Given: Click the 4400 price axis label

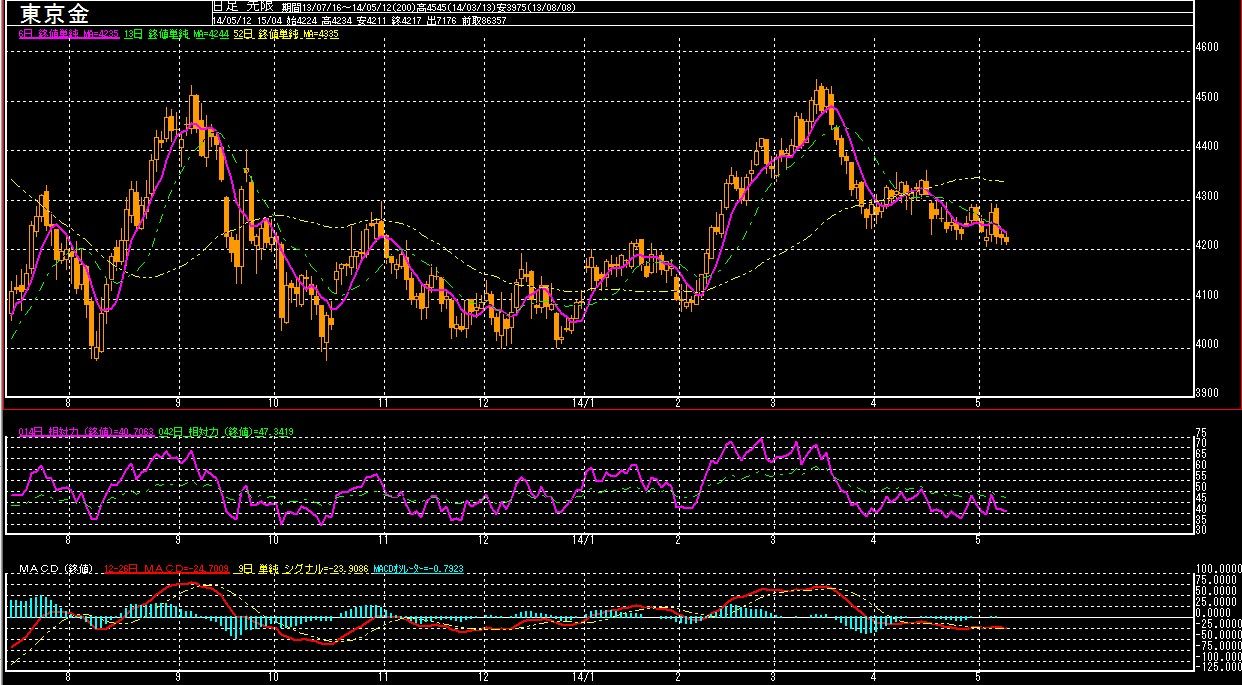Looking at the screenshot, I should coord(1207,146).
